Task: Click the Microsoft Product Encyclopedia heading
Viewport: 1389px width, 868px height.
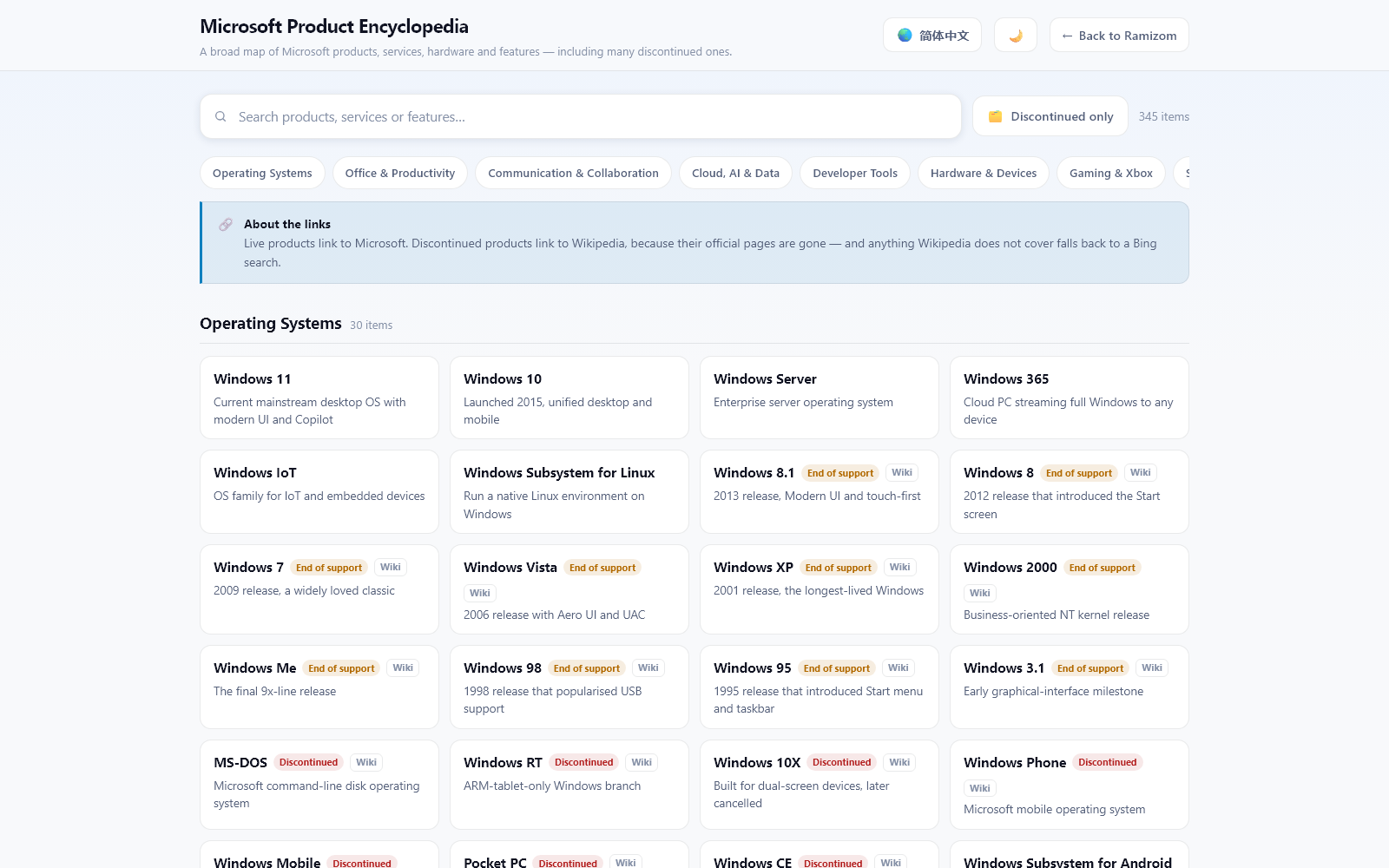Action: coord(334,27)
